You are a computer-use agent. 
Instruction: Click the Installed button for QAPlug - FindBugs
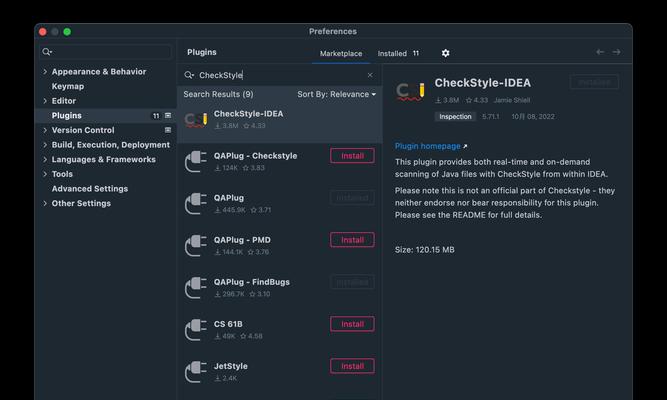click(x=352, y=282)
